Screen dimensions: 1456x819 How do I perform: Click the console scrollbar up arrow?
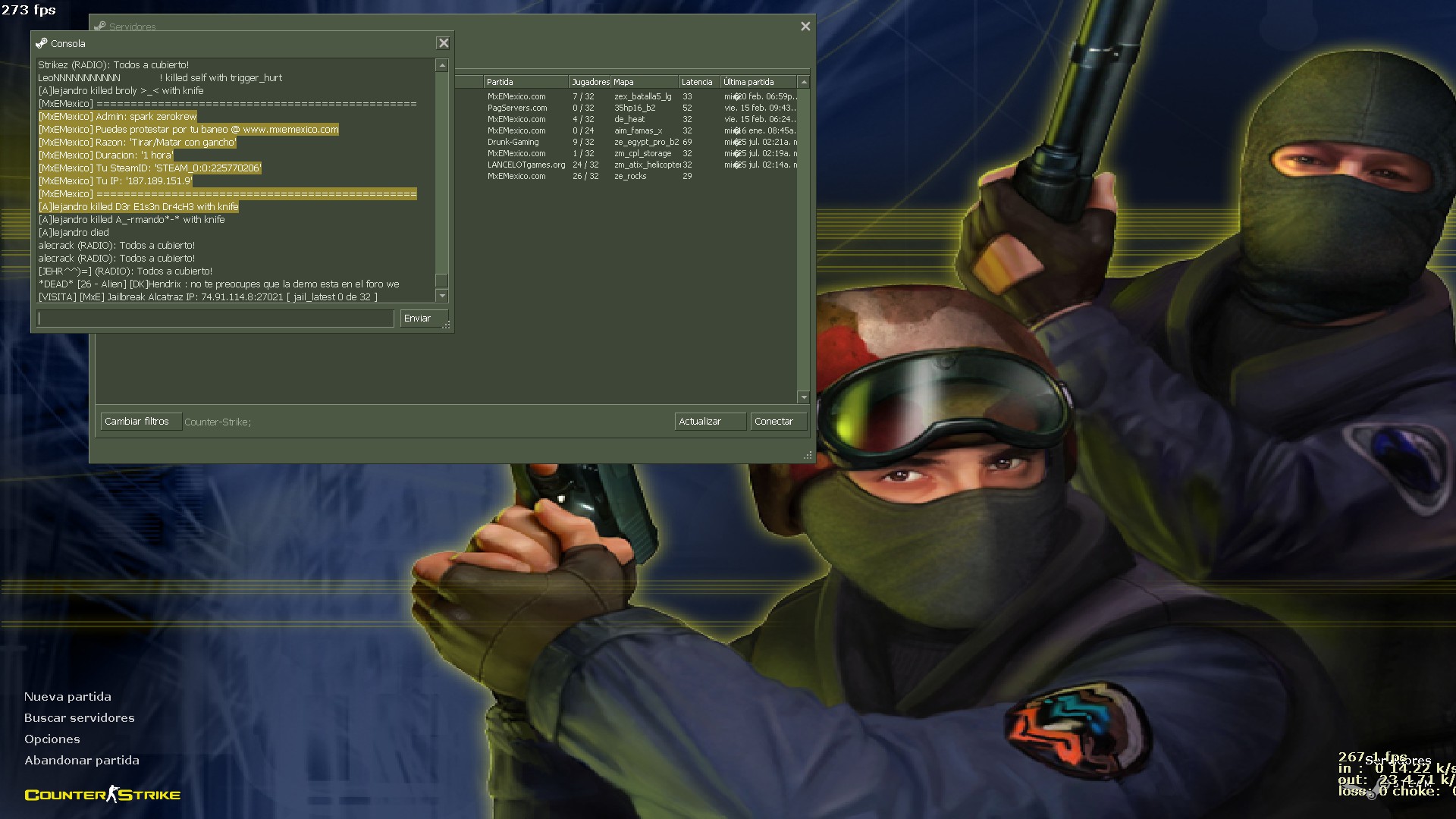pyautogui.click(x=442, y=66)
